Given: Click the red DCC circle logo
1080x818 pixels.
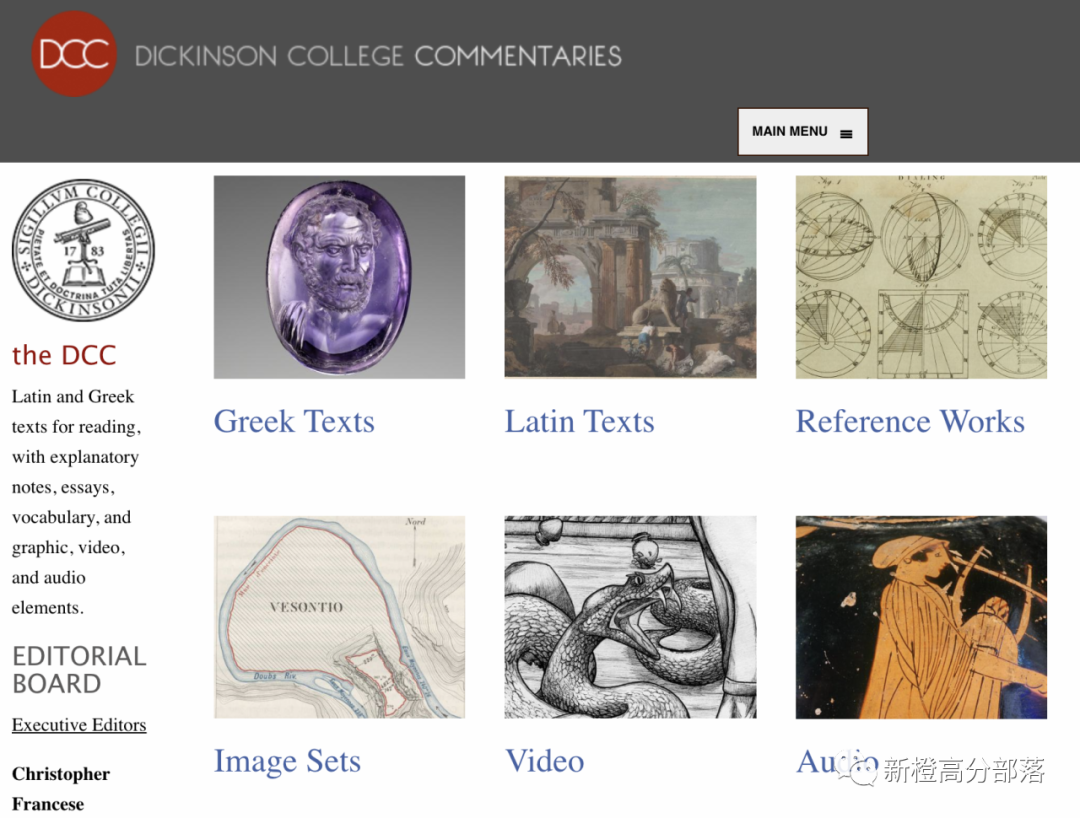Looking at the screenshot, I should coord(74,54).
